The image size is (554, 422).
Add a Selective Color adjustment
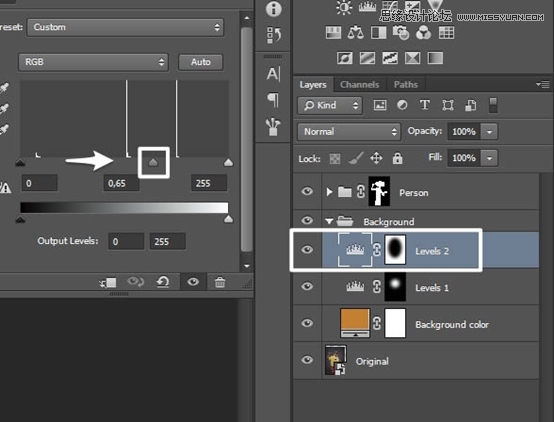click(x=412, y=58)
